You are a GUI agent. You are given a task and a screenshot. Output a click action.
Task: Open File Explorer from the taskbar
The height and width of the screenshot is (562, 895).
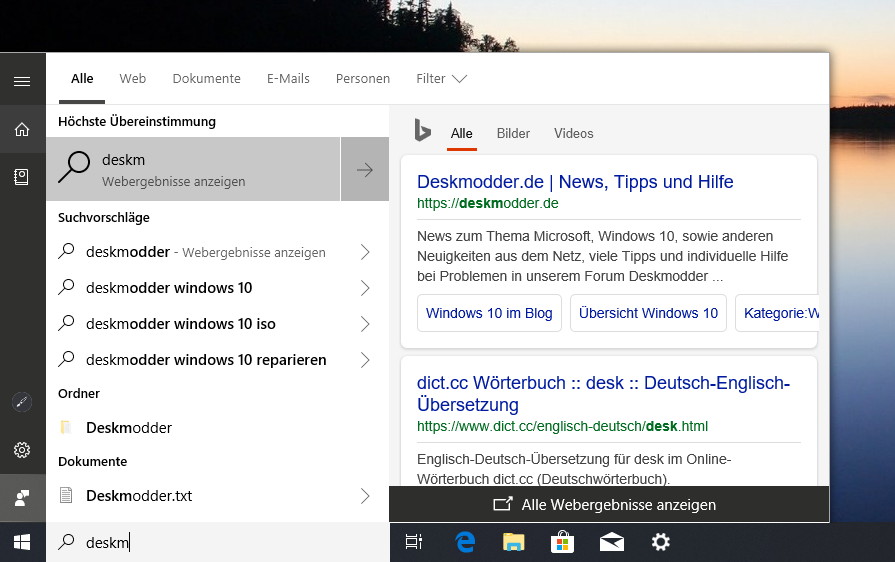(x=514, y=541)
